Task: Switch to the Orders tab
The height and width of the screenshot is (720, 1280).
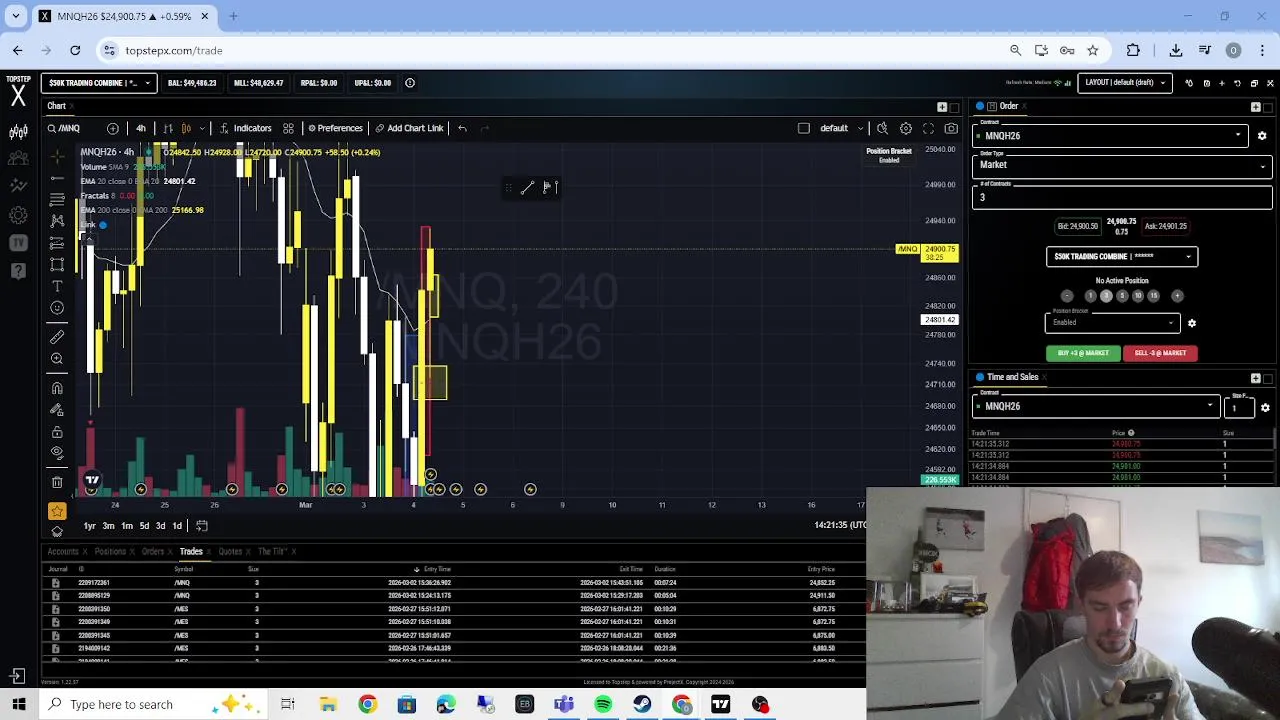Action: 153,552
